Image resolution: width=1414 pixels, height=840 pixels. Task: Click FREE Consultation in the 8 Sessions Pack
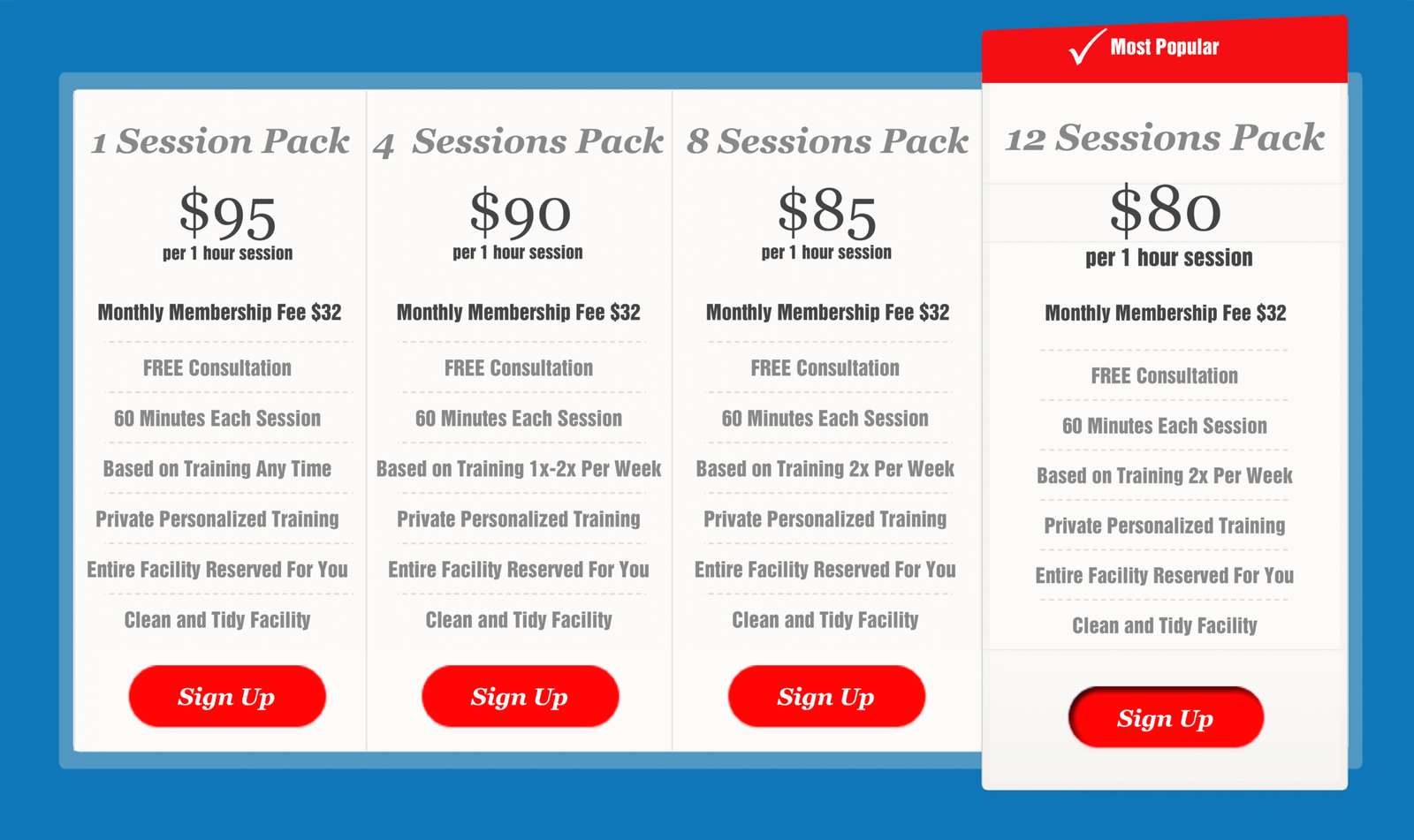(x=825, y=368)
